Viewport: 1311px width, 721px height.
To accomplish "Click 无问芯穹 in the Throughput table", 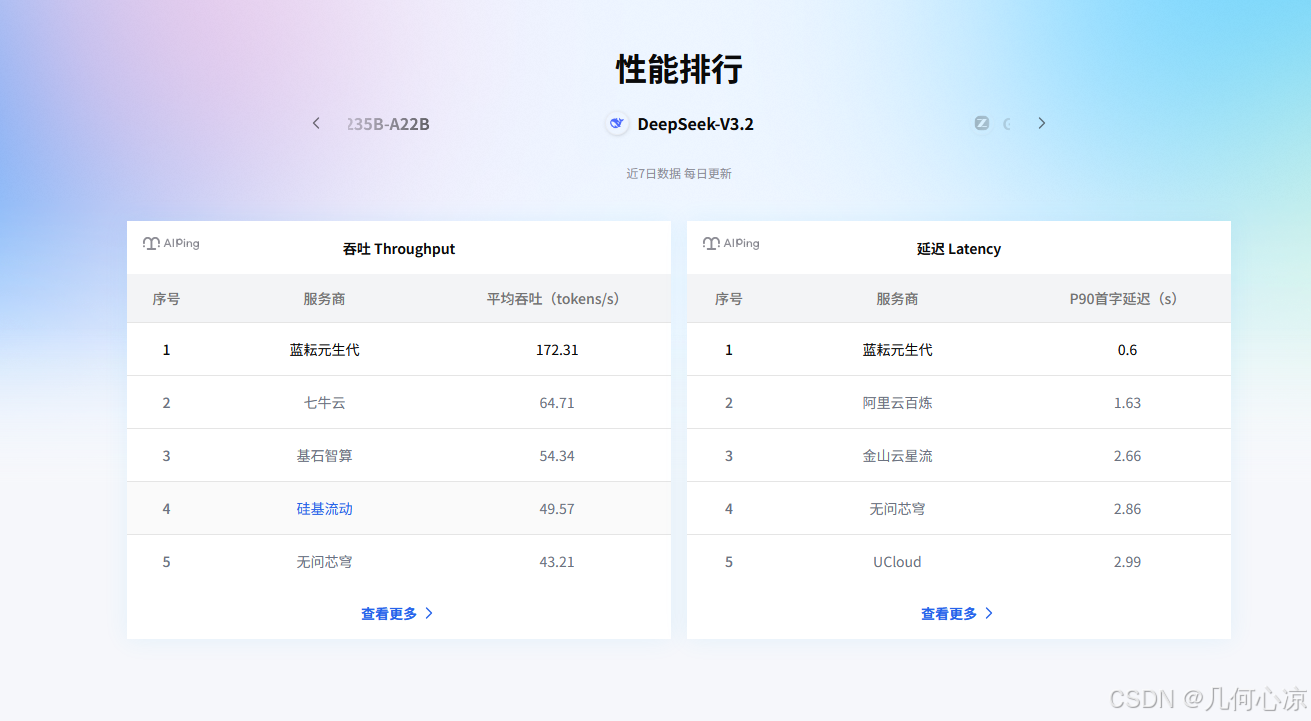I will tap(325, 562).
